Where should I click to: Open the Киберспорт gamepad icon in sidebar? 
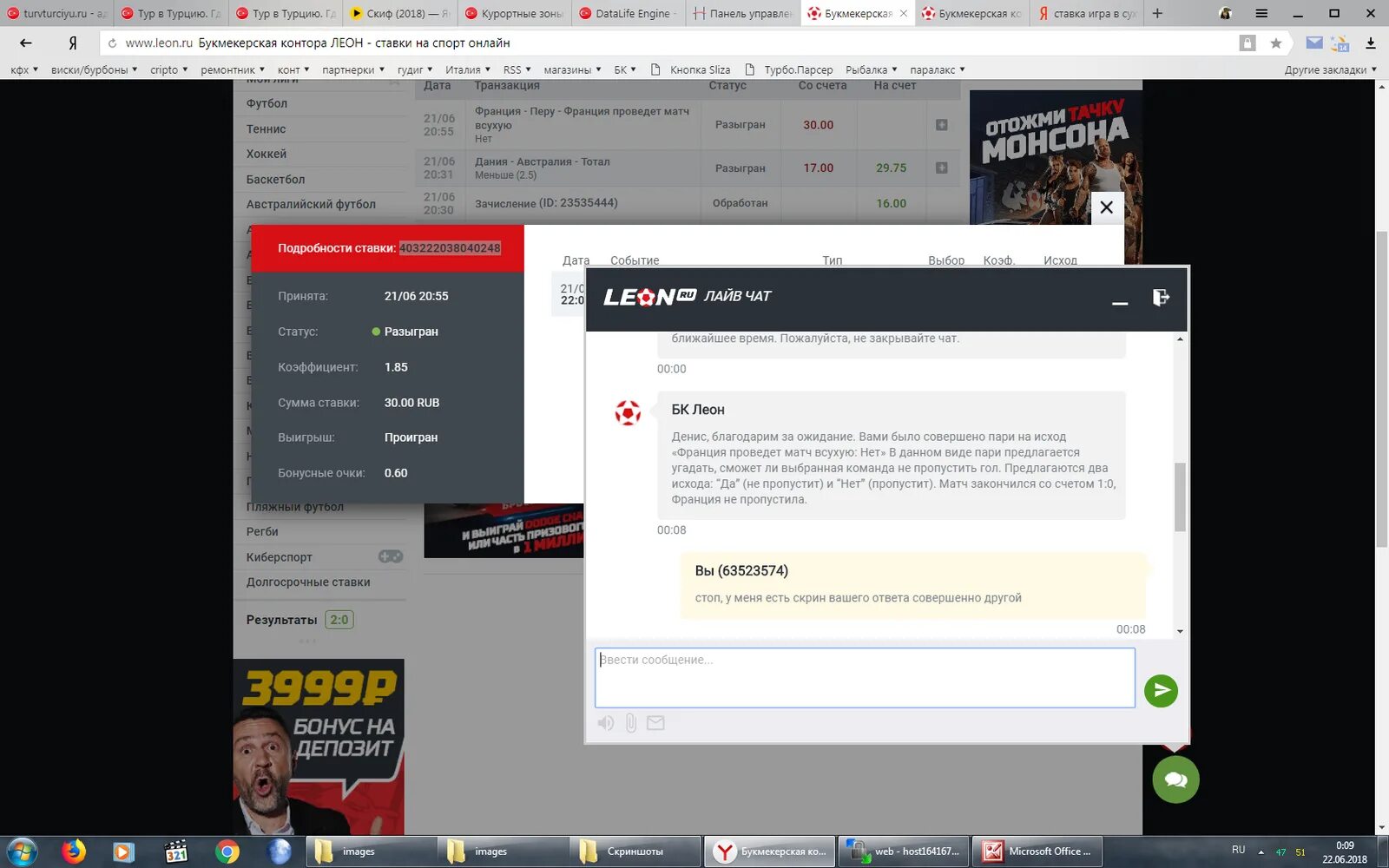391,556
